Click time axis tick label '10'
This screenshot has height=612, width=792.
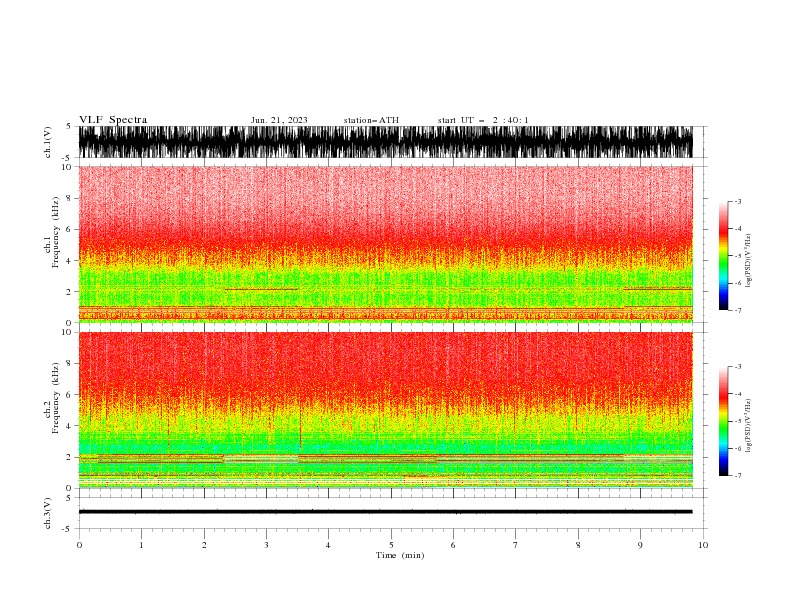tap(703, 545)
